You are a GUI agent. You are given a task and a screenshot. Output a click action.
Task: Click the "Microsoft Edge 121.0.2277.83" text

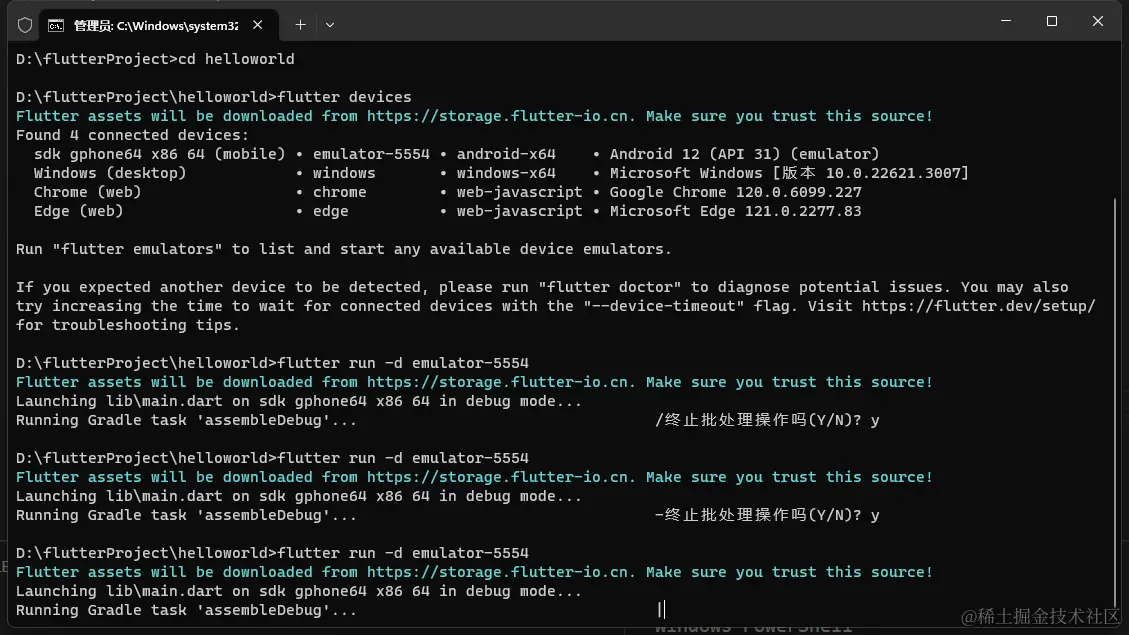[735, 211]
